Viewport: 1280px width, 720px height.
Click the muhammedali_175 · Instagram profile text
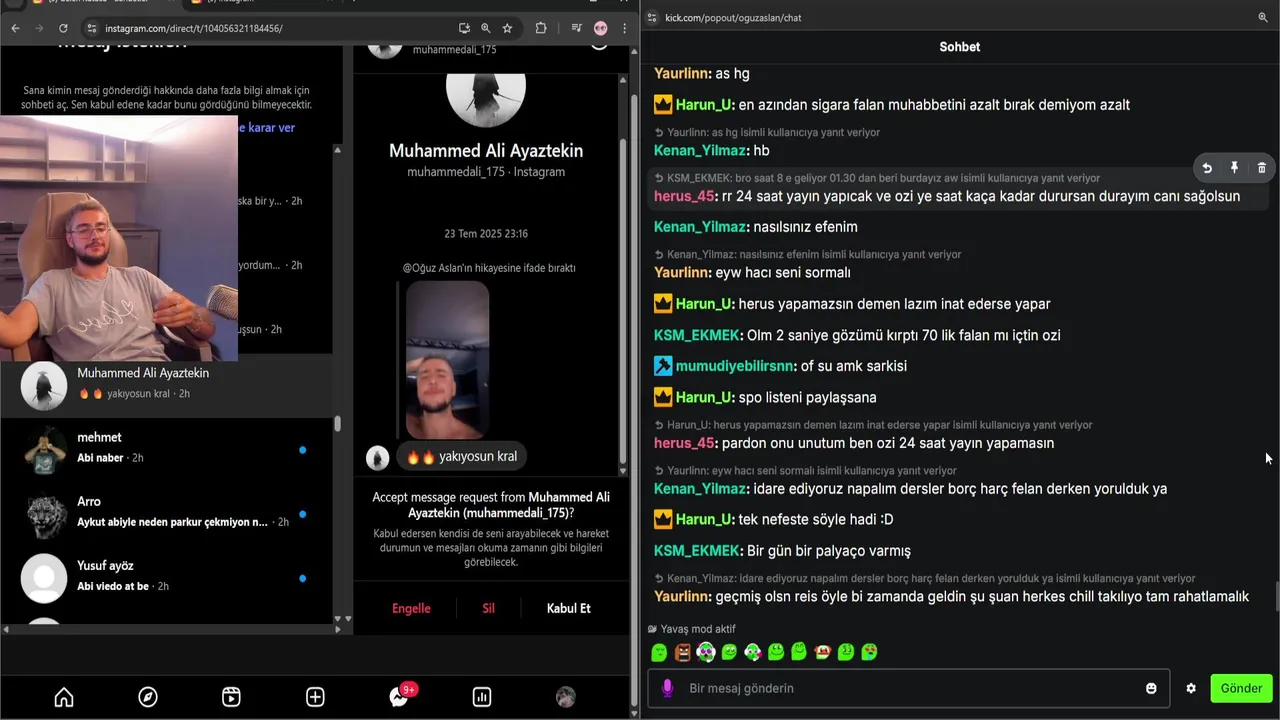coord(486,172)
